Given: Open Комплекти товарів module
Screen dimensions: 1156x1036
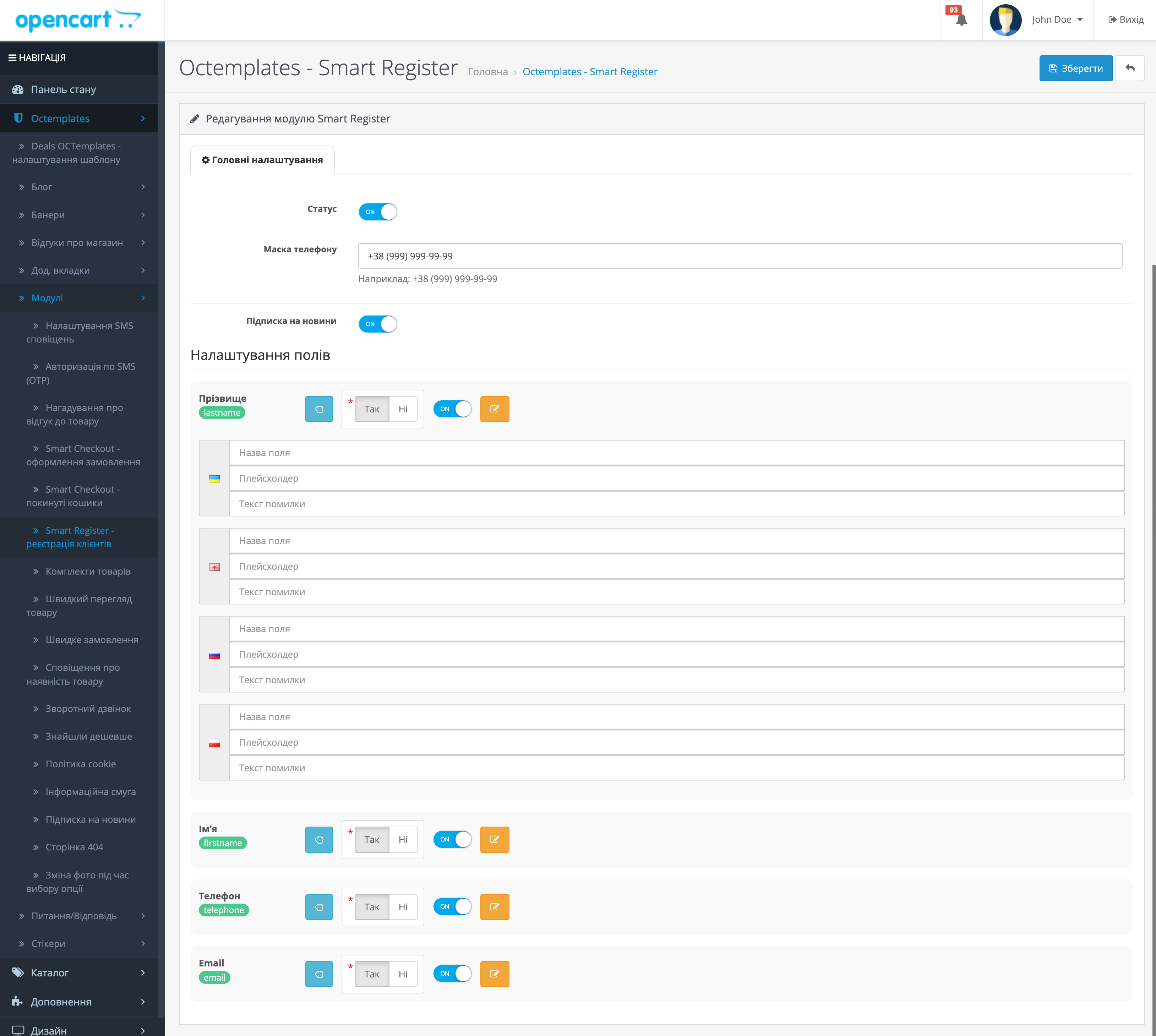Looking at the screenshot, I should pos(78,571).
